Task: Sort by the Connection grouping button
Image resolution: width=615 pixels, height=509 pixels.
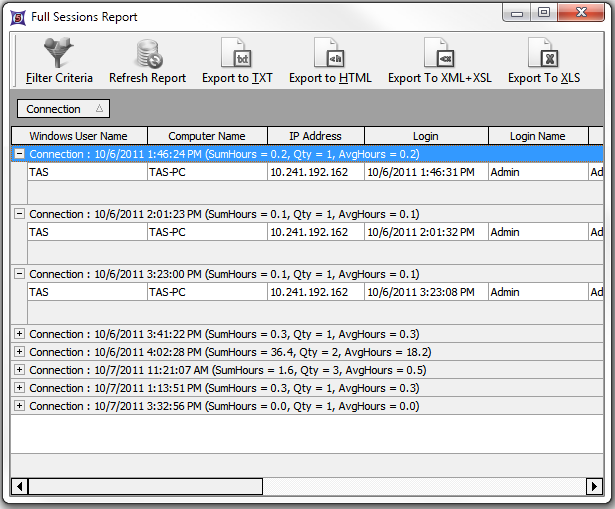Action: coord(63,109)
